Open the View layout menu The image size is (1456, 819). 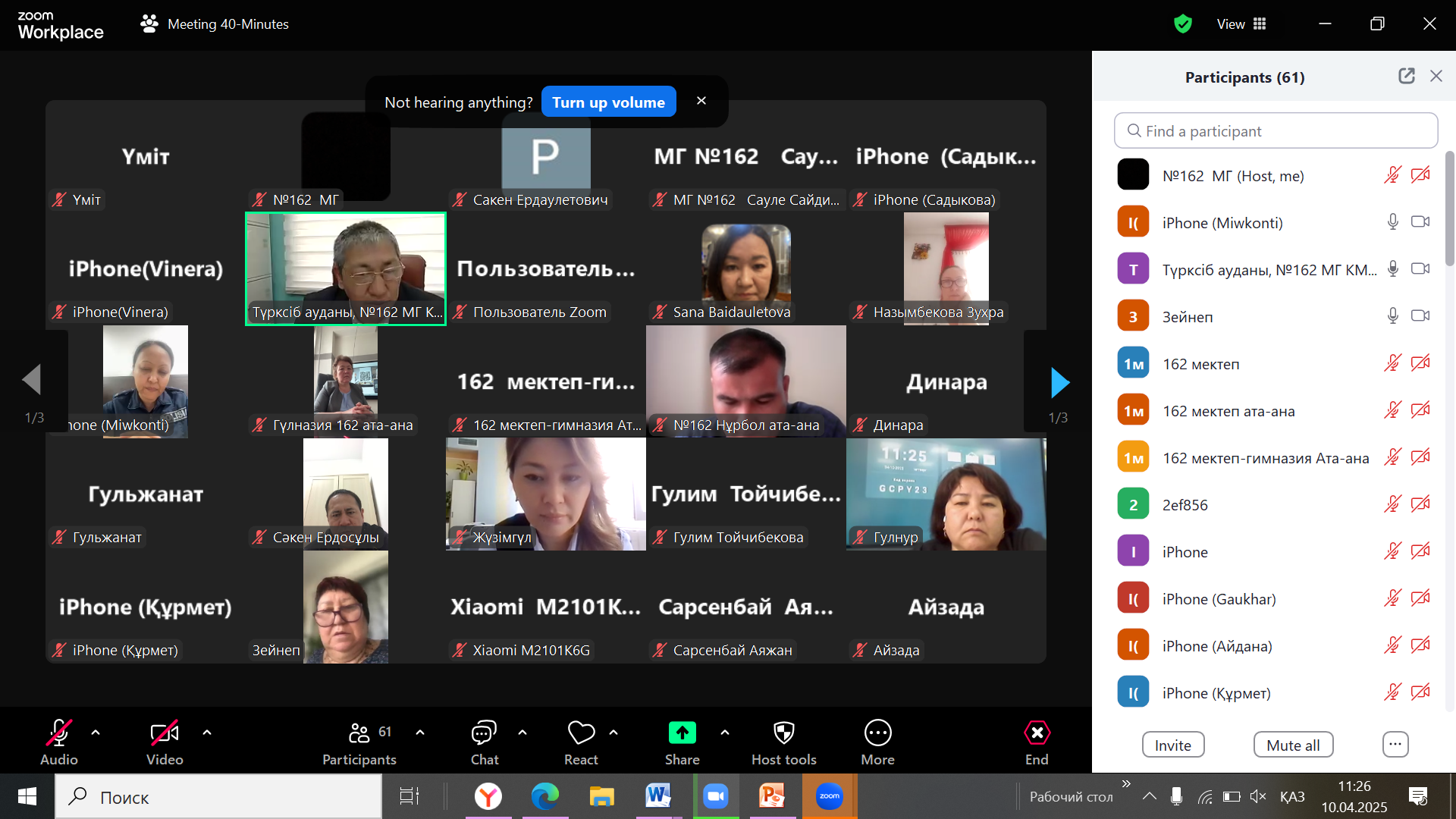tap(1241, 24)
